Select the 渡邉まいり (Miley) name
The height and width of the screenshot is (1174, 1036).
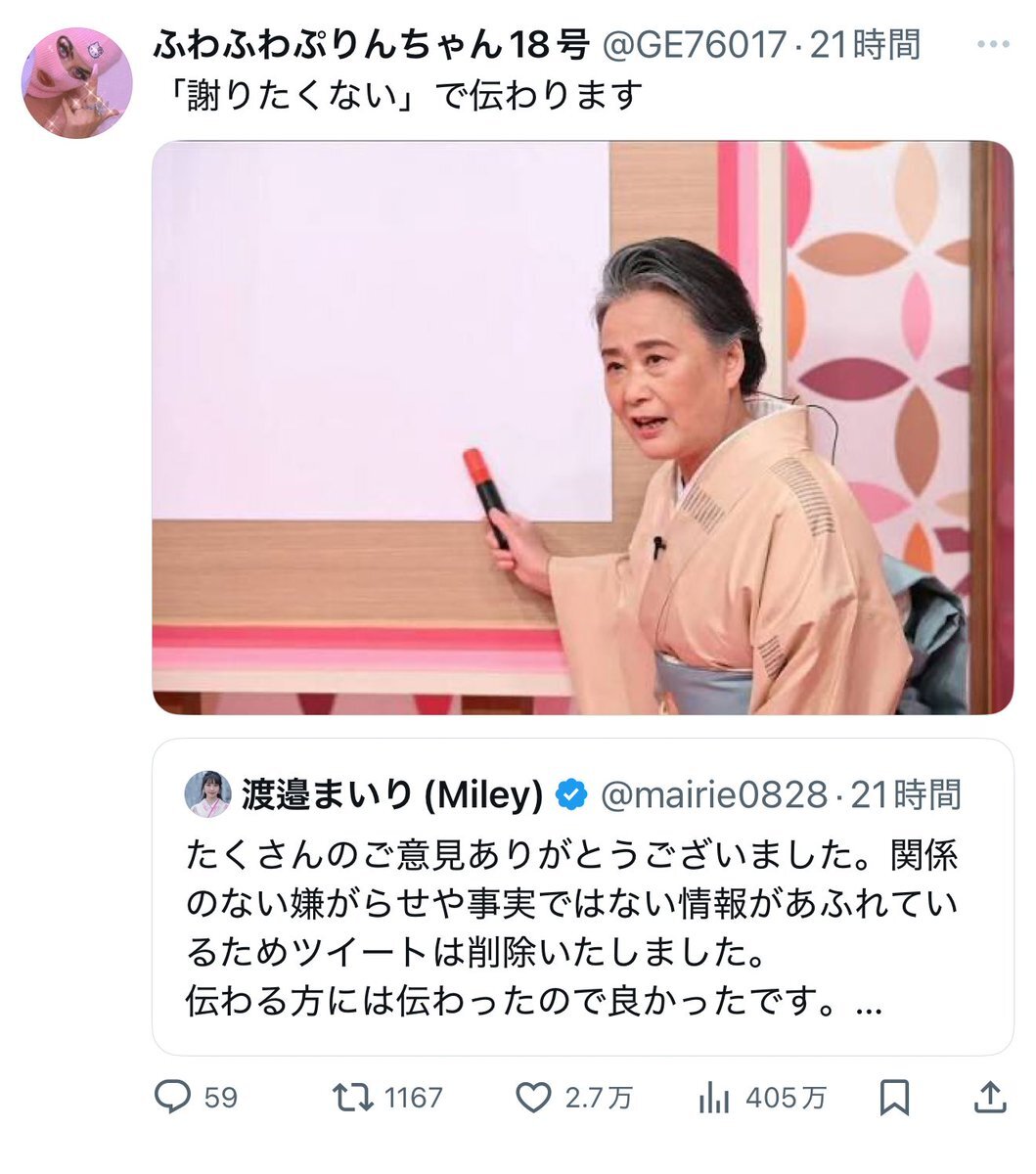pyautogui.click(x=392, y=795)
